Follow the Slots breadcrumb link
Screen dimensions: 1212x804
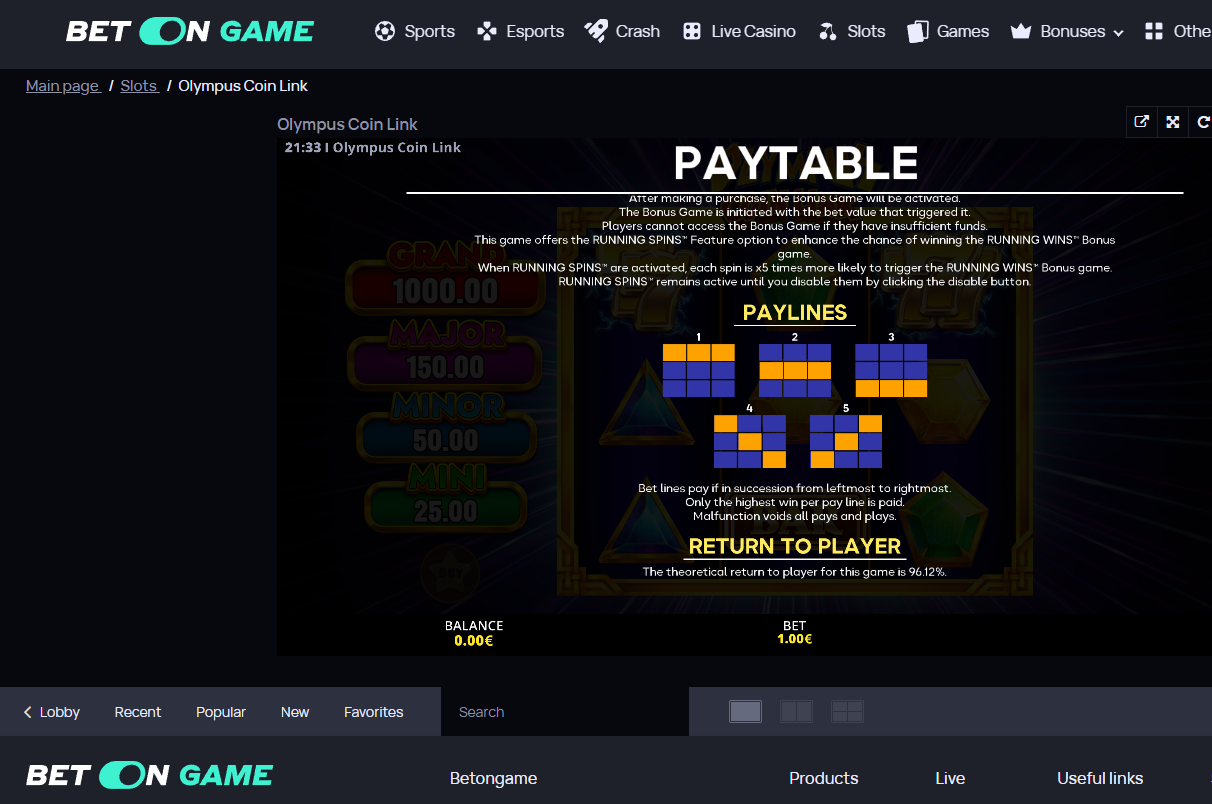click(x=139, y=86)
